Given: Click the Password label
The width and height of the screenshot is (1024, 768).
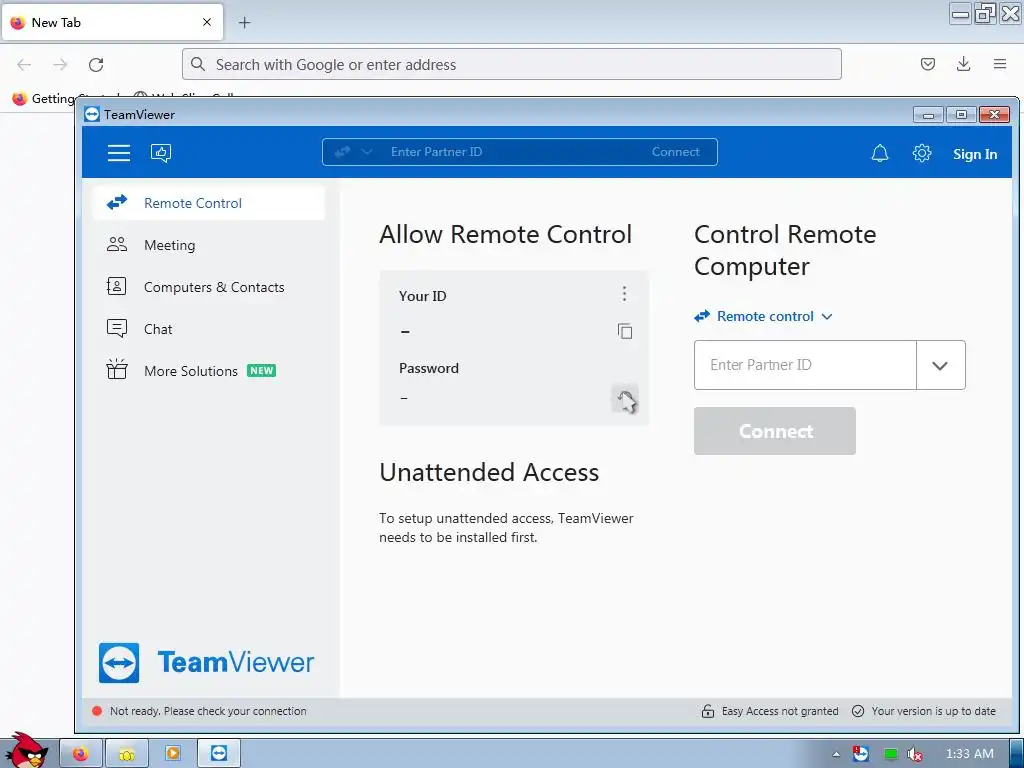Looking at the screenshot, I should [428, 368].
